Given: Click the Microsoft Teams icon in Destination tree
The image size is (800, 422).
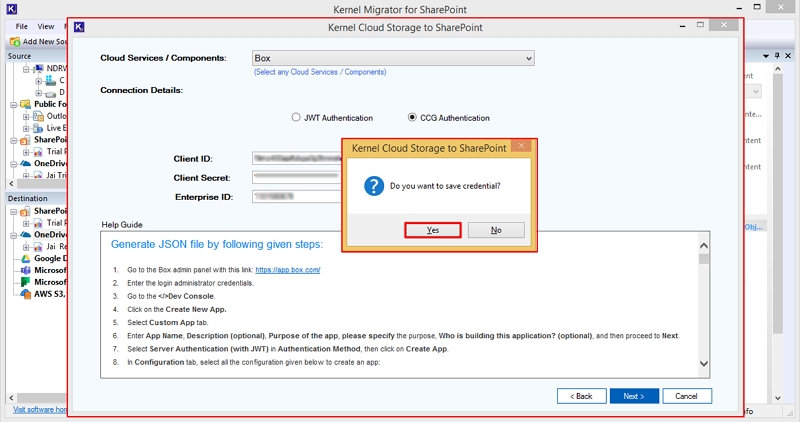Looking at the screenshot, I should tap(26, 270).
